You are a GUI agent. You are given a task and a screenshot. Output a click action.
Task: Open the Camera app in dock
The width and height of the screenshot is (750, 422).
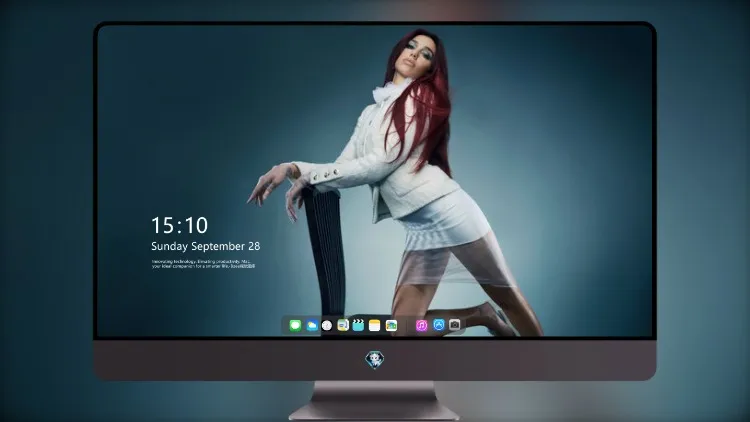click(454, 325)
